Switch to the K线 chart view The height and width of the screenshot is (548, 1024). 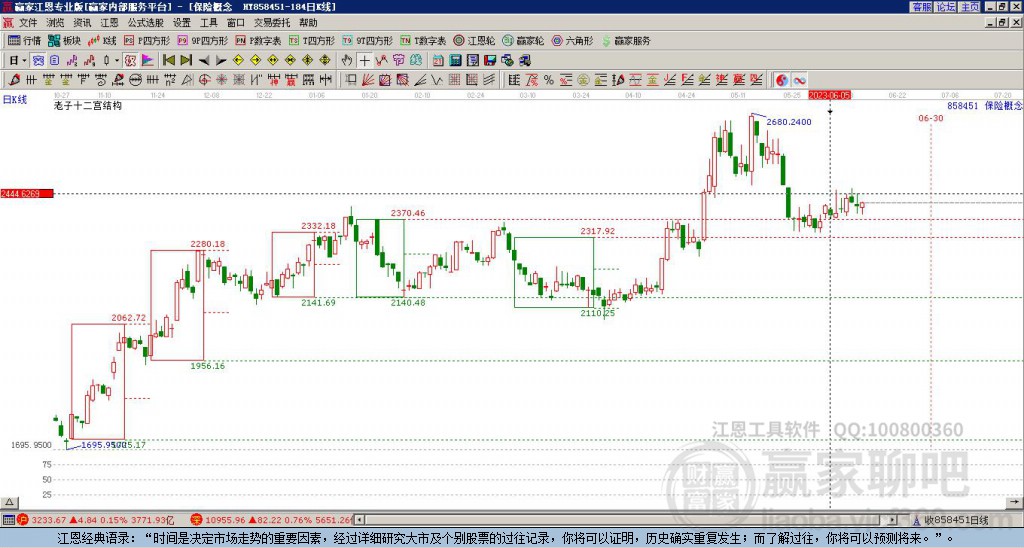pos(102,40)
